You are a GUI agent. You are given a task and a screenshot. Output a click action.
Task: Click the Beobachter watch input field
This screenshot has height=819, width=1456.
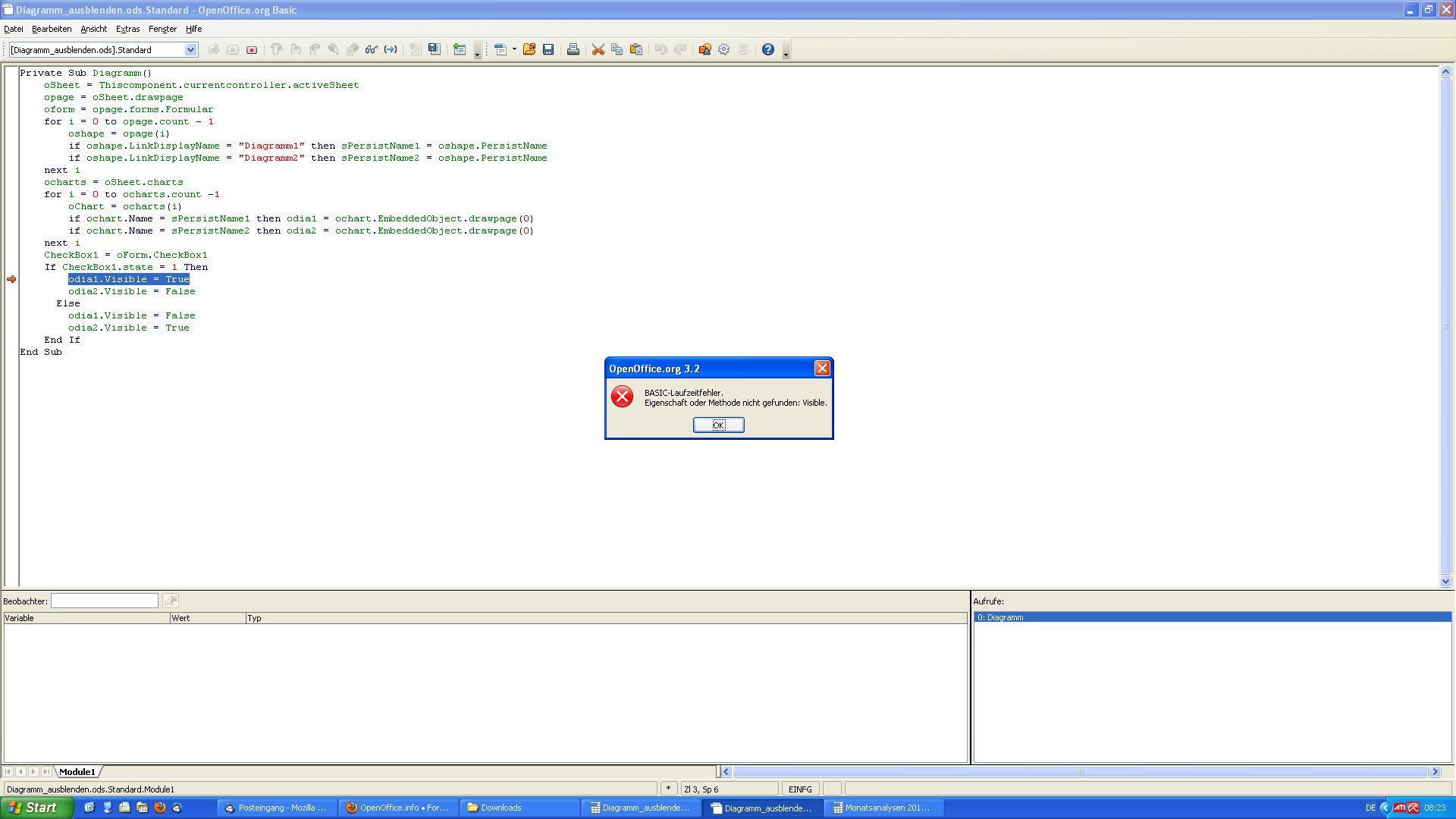[105, 601]
